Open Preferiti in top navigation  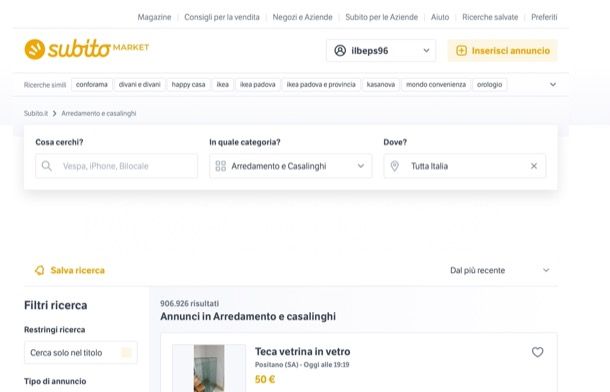click(x=544, y=17)
